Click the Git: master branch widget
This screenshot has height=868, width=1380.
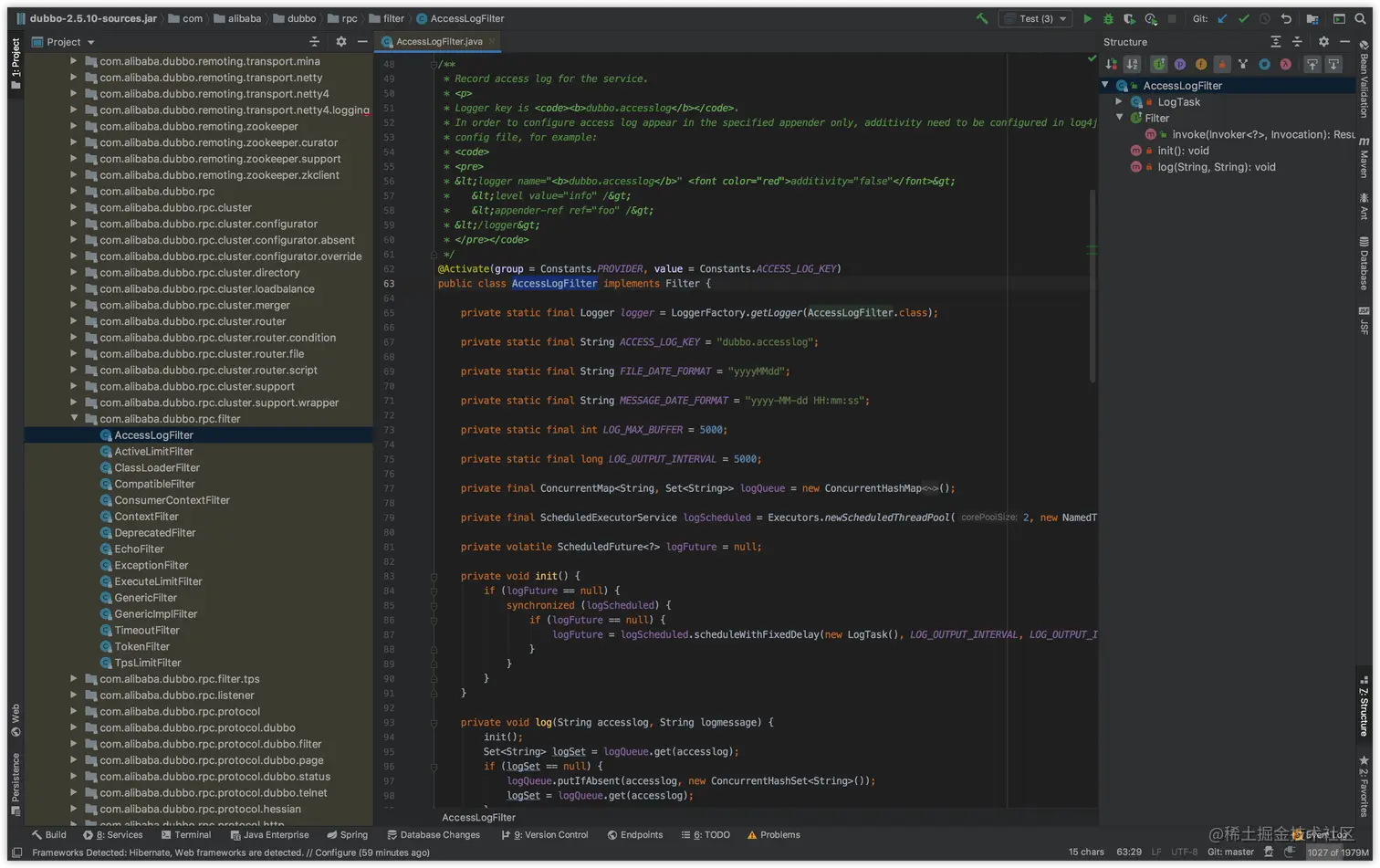(1230, 852)
